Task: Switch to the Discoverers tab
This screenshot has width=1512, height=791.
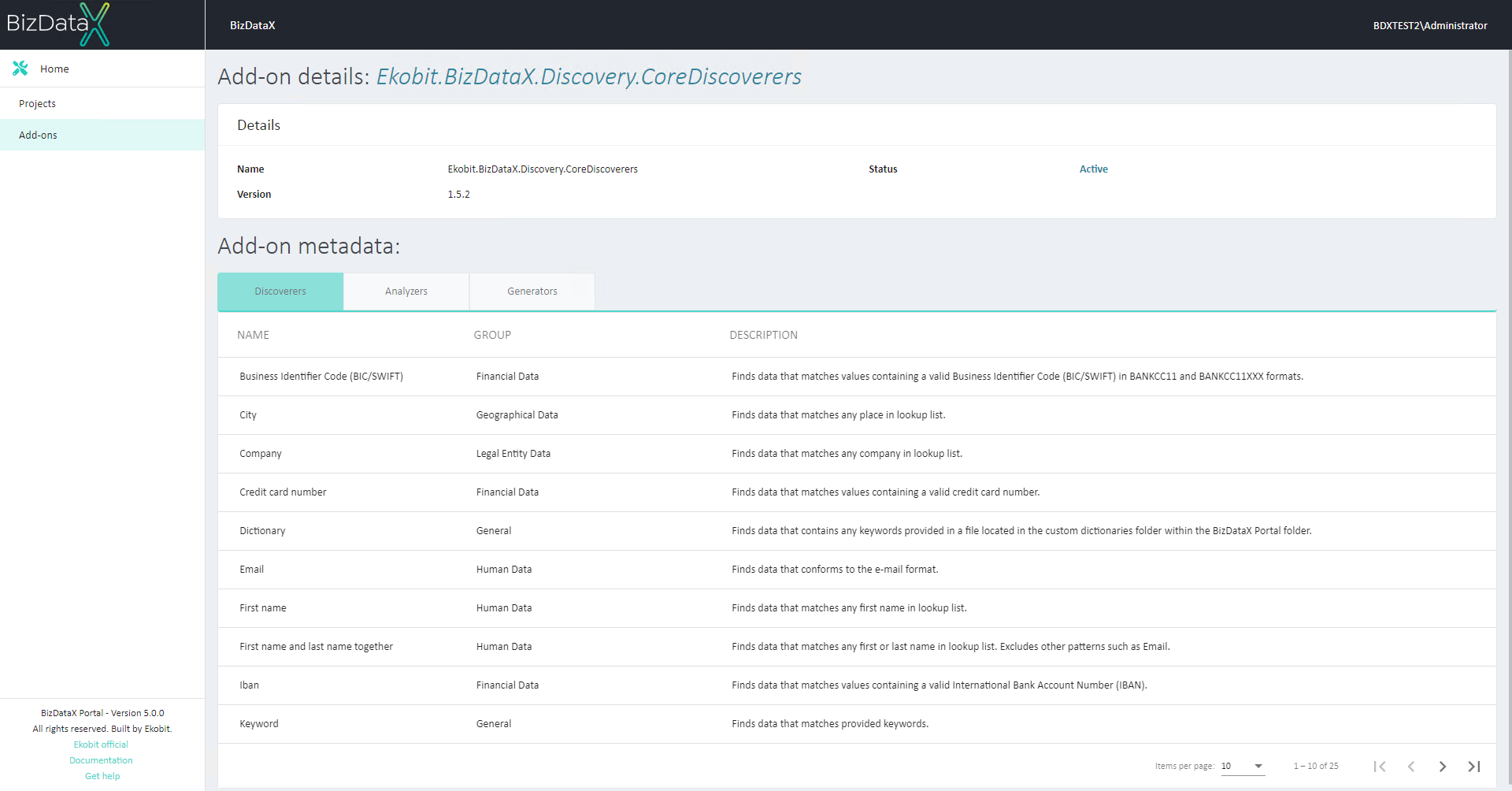Action: (x=280, y=292)
